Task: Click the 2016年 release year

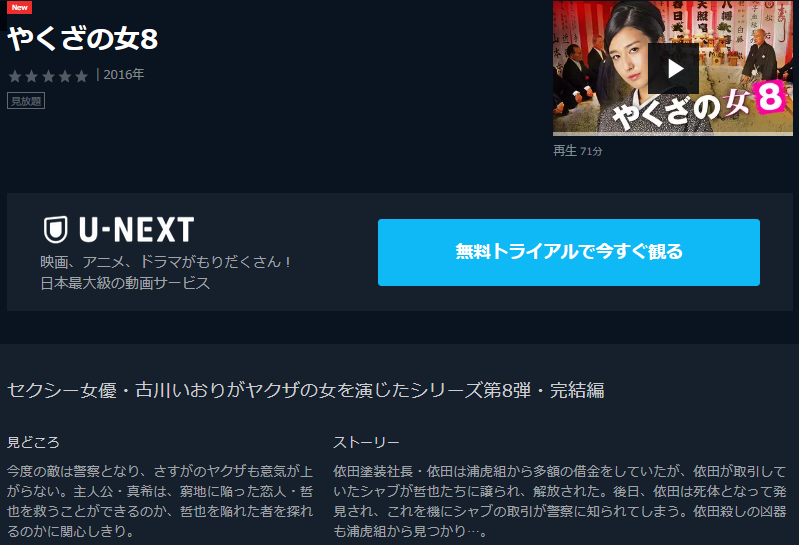Action: pos(124,75)
